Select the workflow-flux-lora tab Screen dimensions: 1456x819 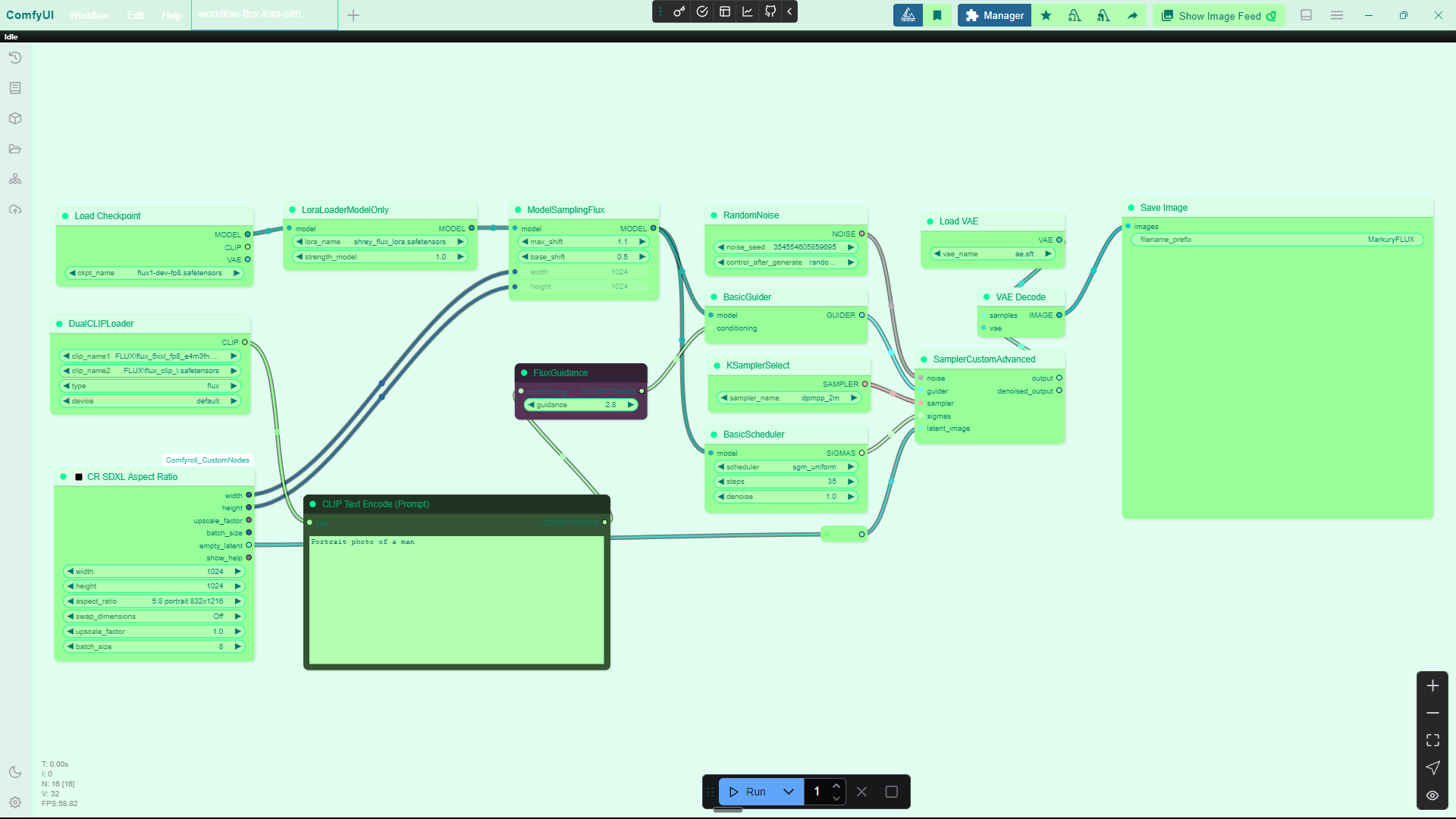point(254,14)
